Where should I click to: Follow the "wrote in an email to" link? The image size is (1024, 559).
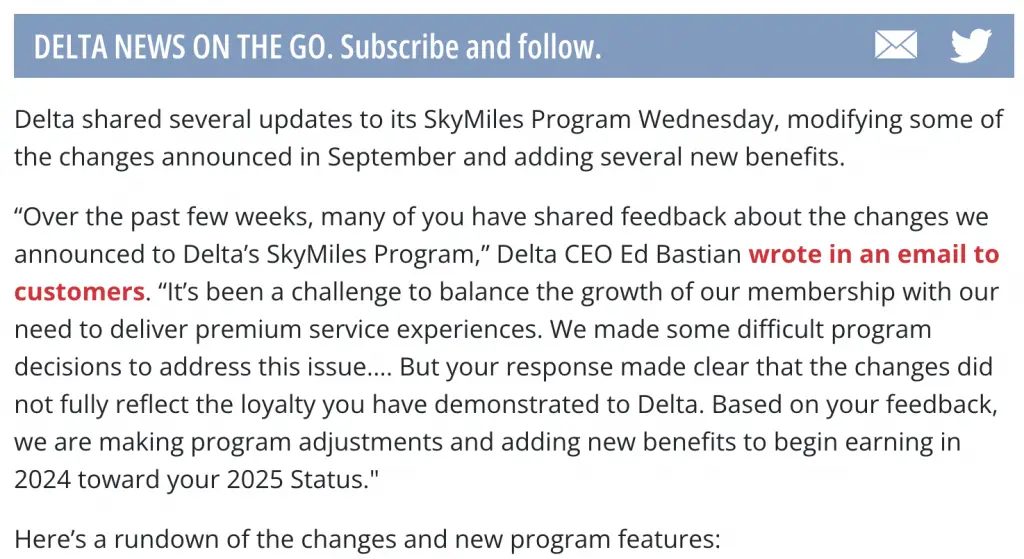(874, 254)
